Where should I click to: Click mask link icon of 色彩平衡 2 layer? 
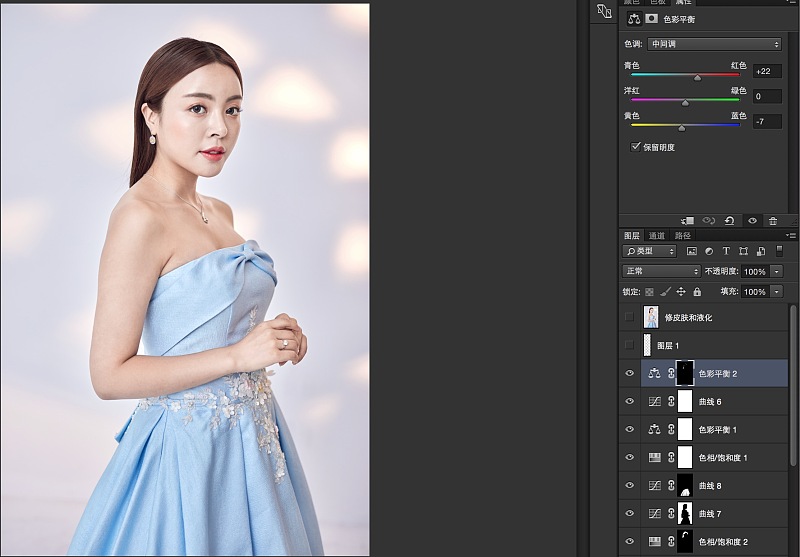tap(671, 373)
